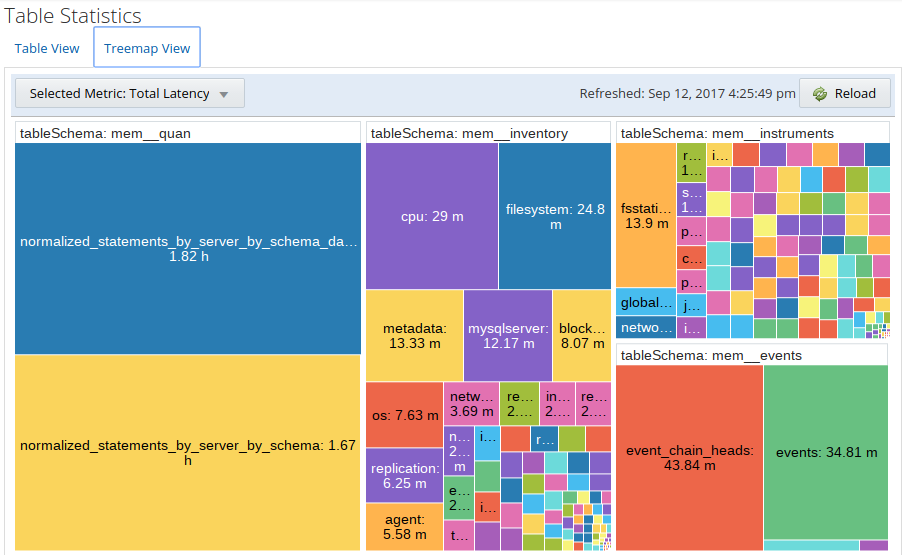902x555 pixels.
Task: Select the mysqlserver: 12.17 m tile
Action: point(508,335)
